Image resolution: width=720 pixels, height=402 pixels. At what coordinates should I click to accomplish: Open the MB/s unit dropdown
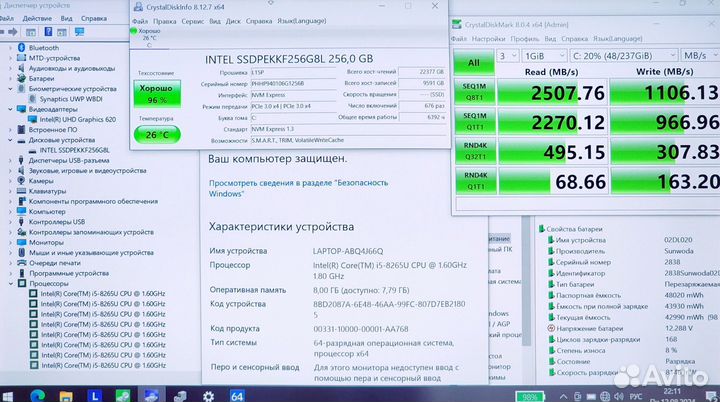(699, 56)
